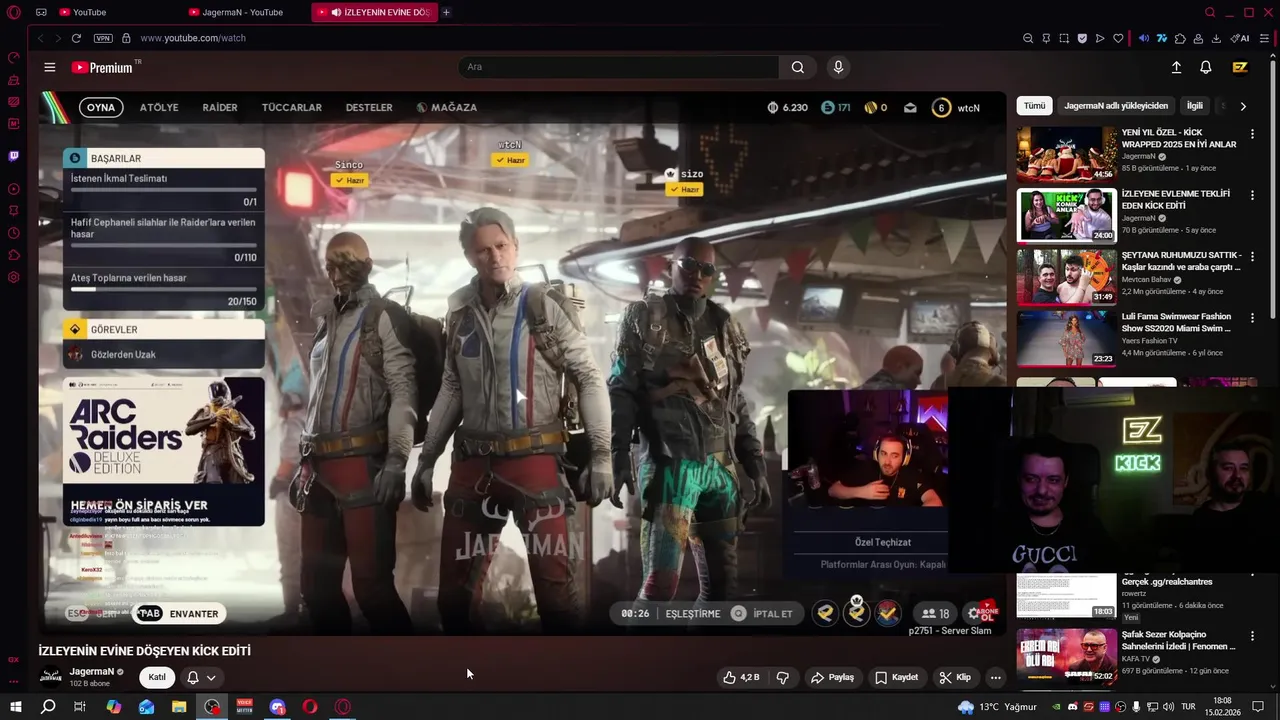The width and height of the screenshot is (1280, 720).
Task: Open Twitch from Opera sidebar
Action: point(14,156)
